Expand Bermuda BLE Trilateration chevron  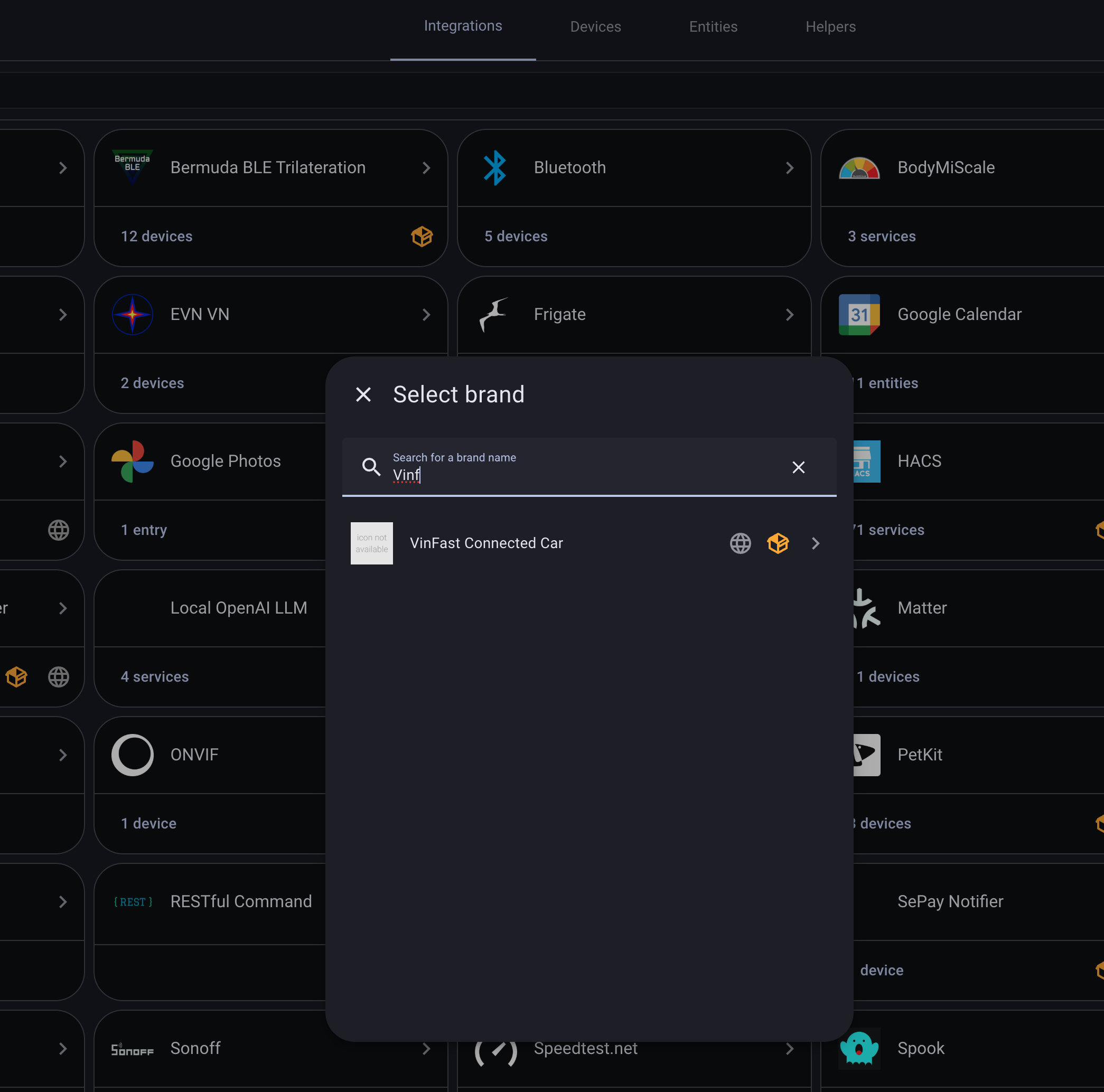tap(426, 167)
